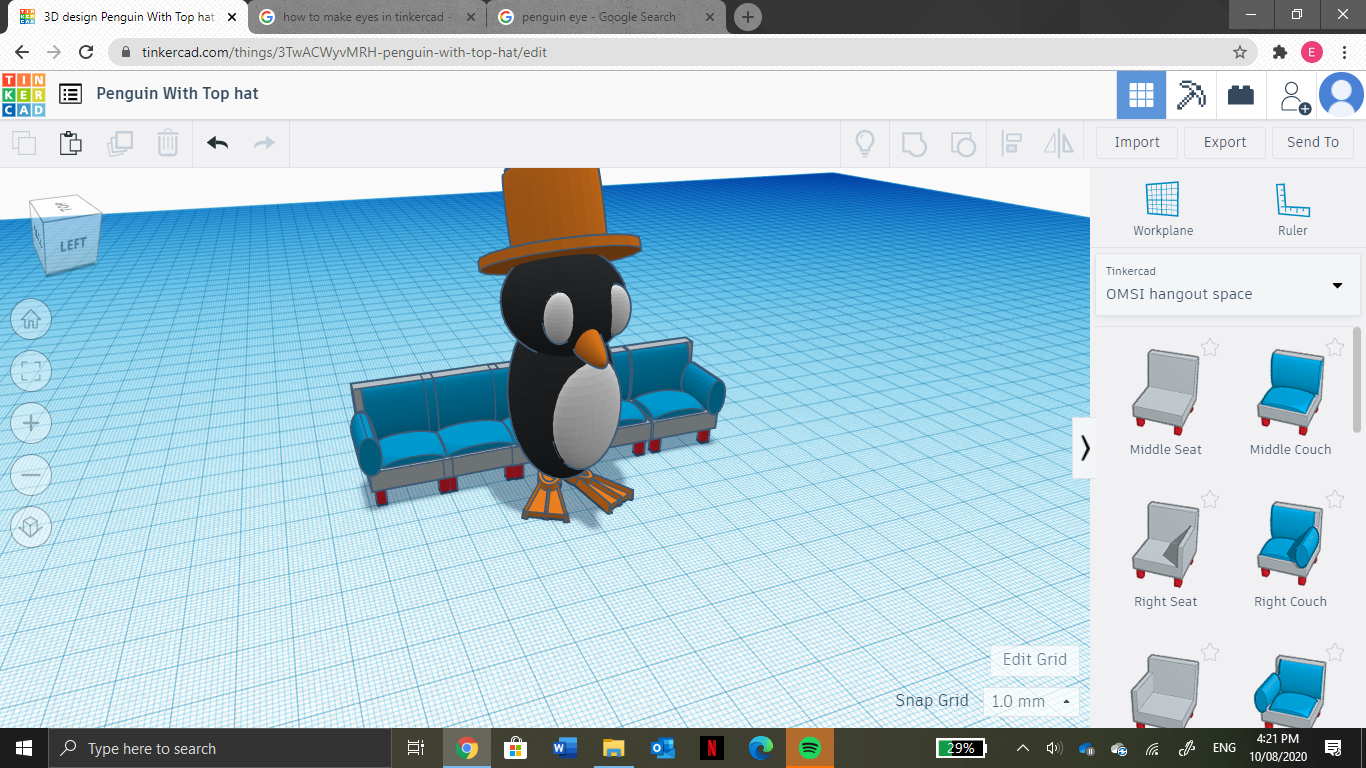Click the Import button
The width and height of the screenshot is (1366, 768).
tap(1137, 142)
